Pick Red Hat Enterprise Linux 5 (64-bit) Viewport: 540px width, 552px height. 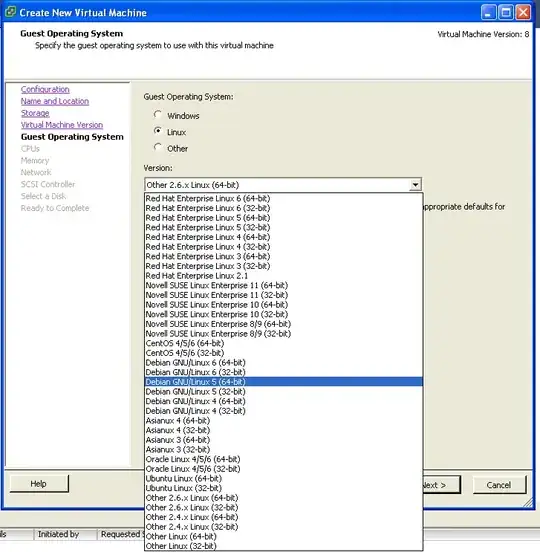tap(283, 218)
